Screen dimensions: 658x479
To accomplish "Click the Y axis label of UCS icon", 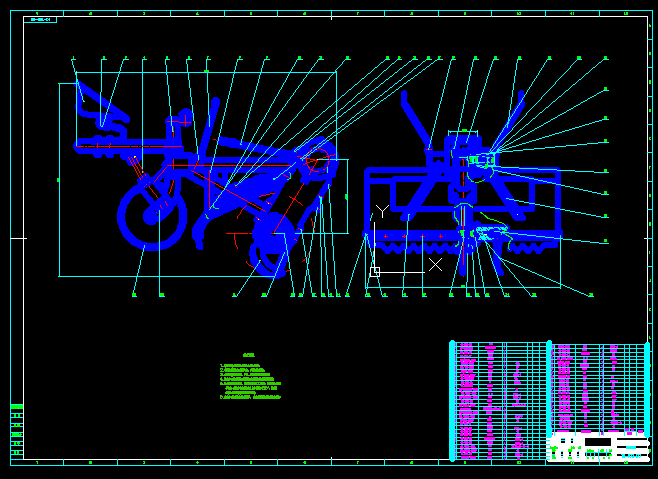I will [382, 211].
